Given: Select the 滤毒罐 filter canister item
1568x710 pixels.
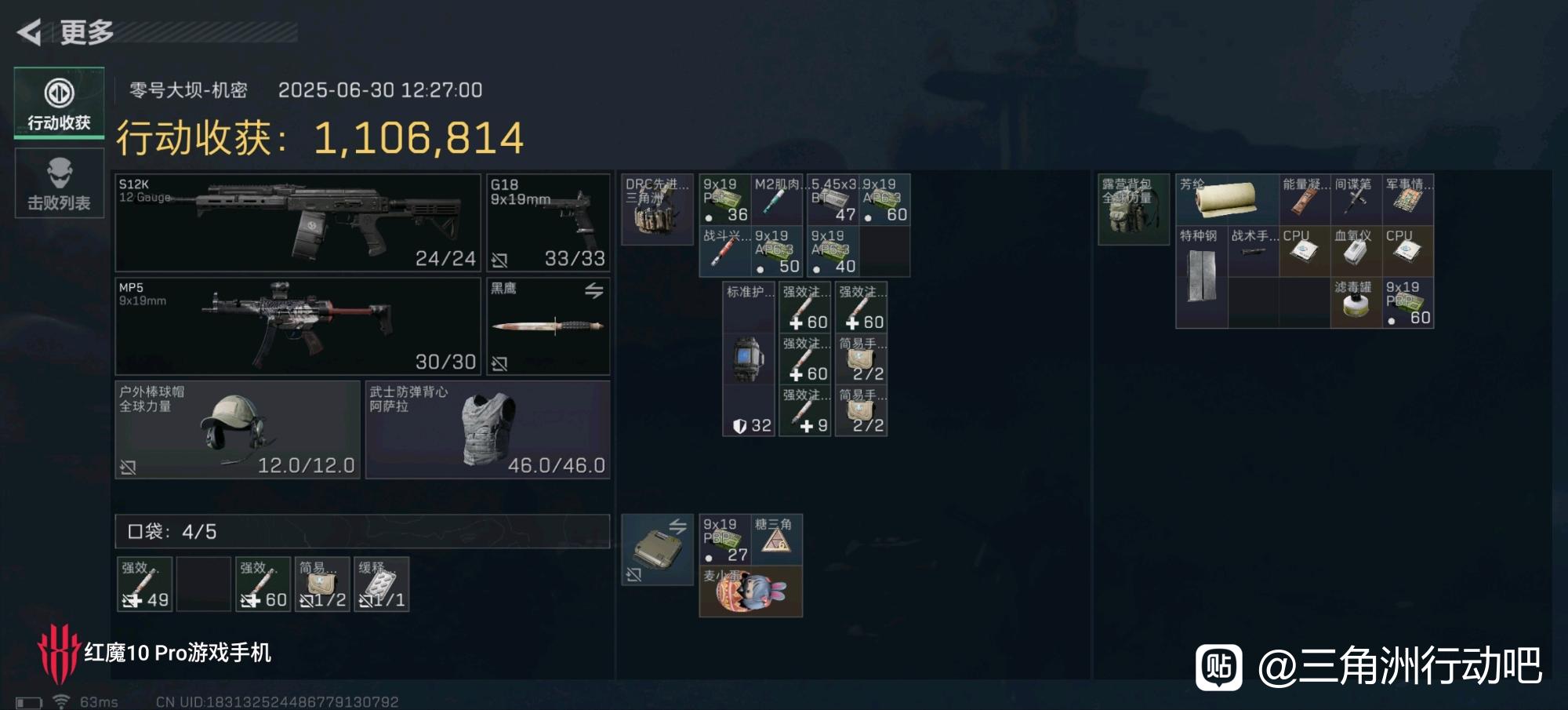Looking at the screenshot, I should 1356,303.
